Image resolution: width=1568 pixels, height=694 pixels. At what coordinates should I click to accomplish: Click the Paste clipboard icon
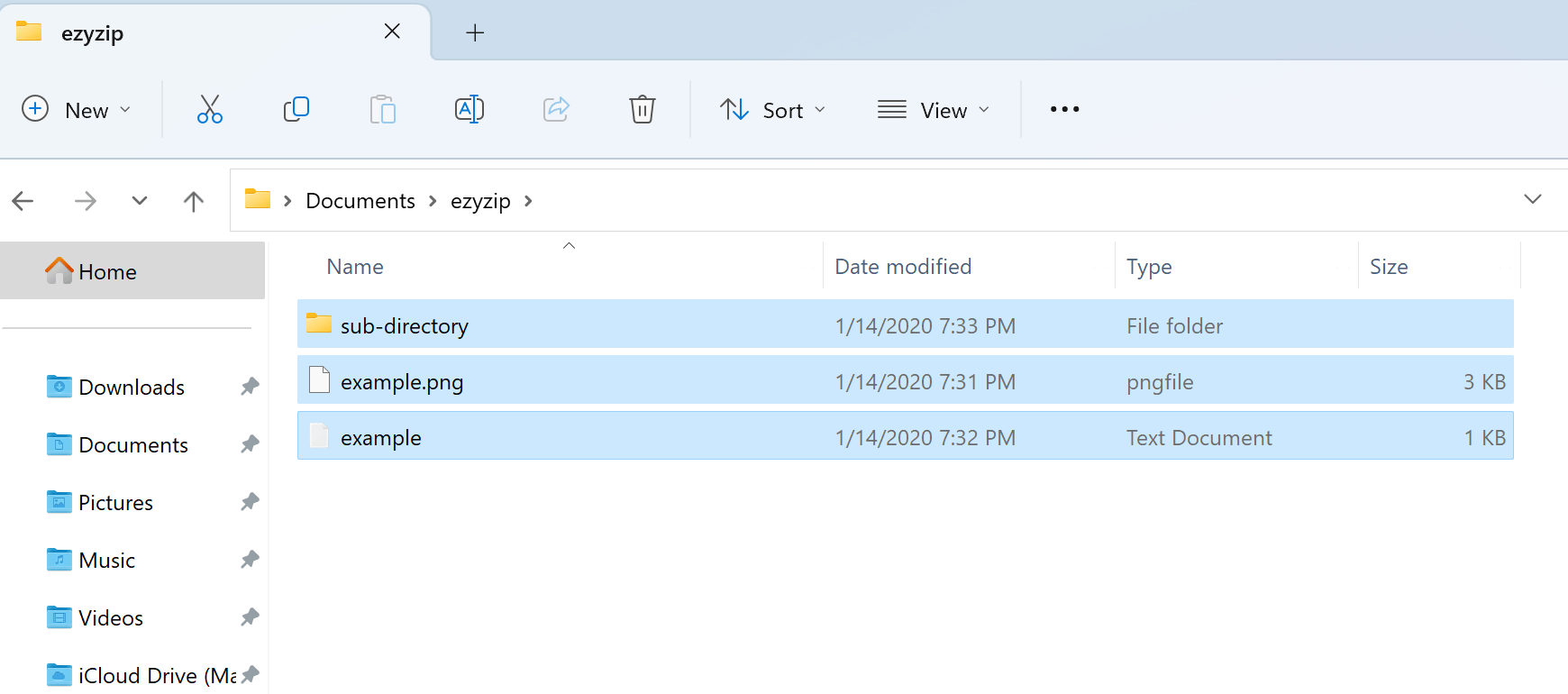point(383,109)
